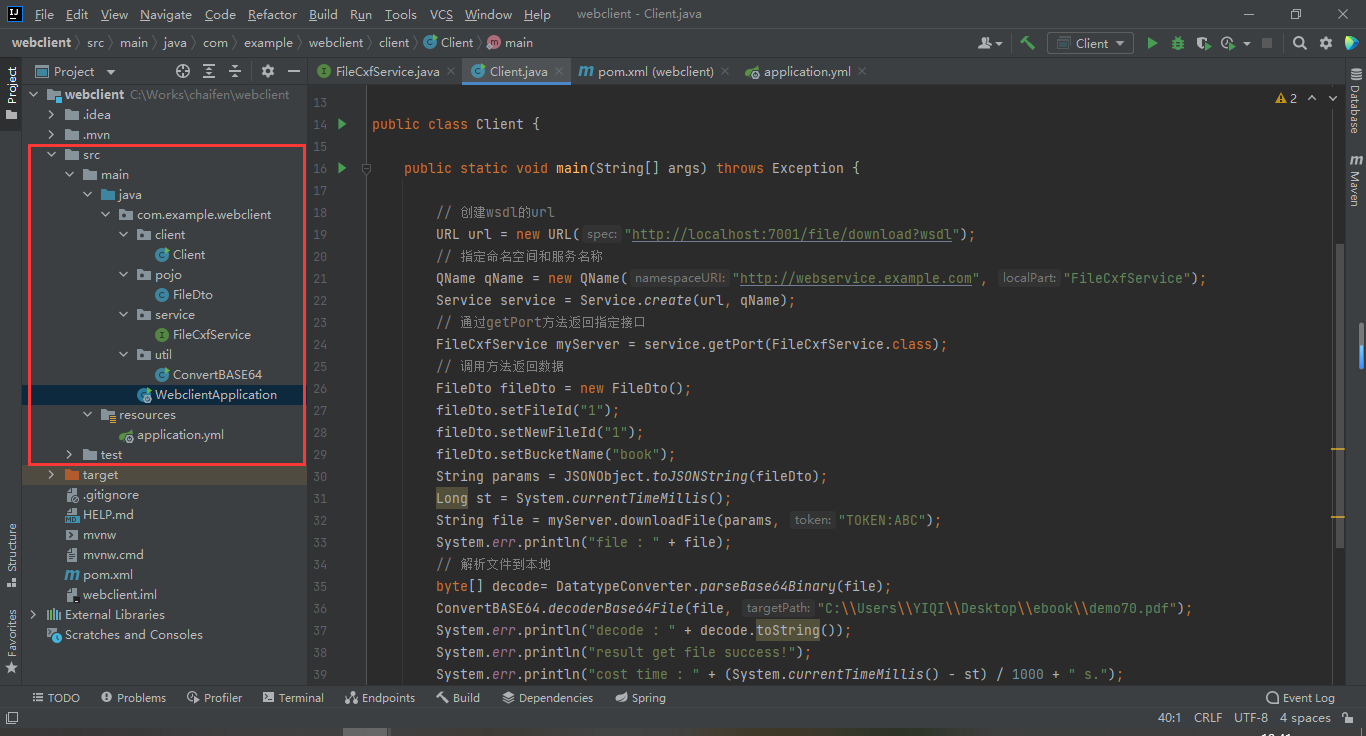Screen dimensions: 1366x736
Task: Collapse the resources folder
Action: point(87,415)
